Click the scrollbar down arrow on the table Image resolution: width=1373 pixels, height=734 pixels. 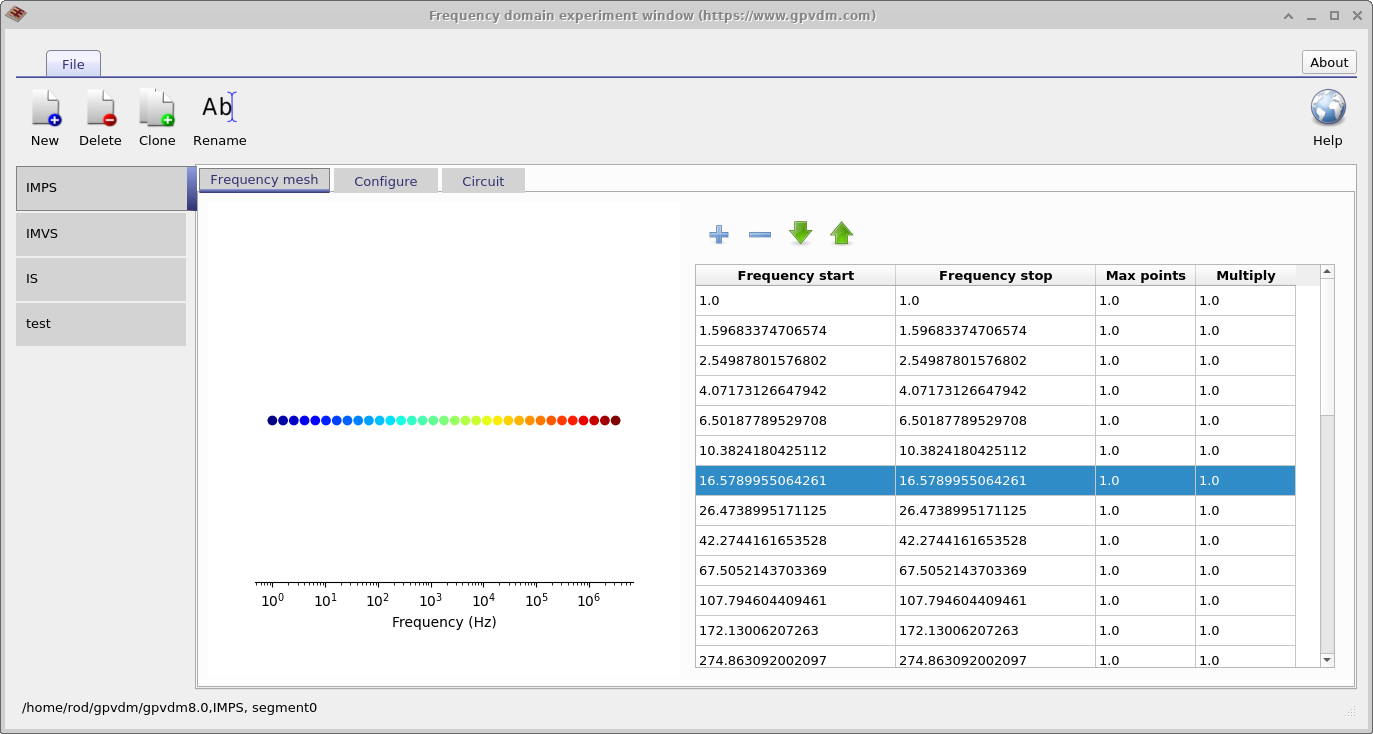[x=1327, y=660]
